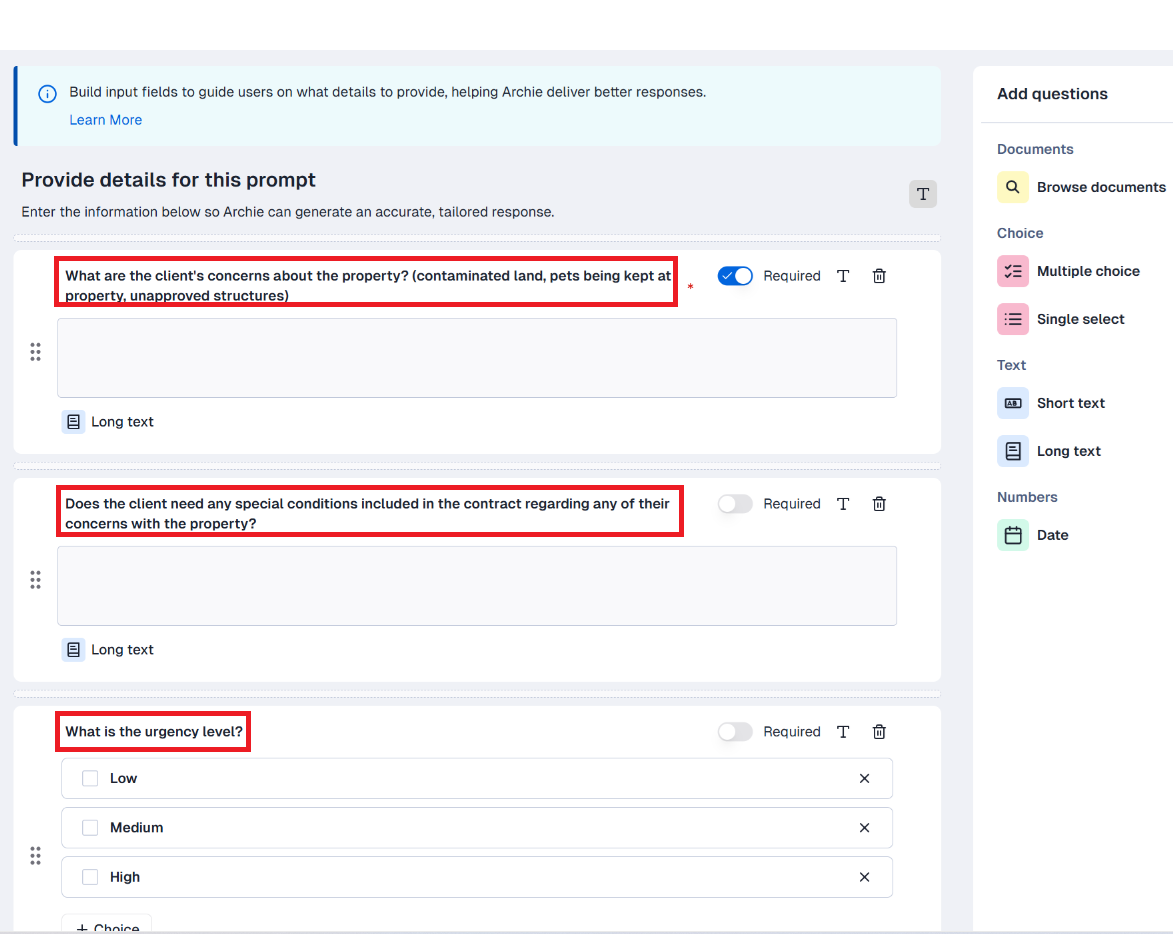
Task: Tick the Medium urgency option checkbox
Action: point(90,828)
